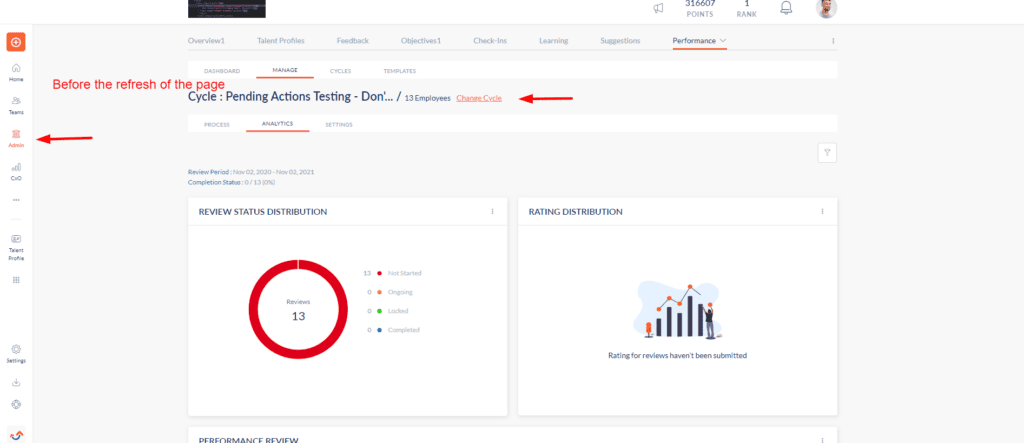This screenshot has height=443, width=1024.
Task: Toggle Not Started legend entry
Action: pos(392,273)
